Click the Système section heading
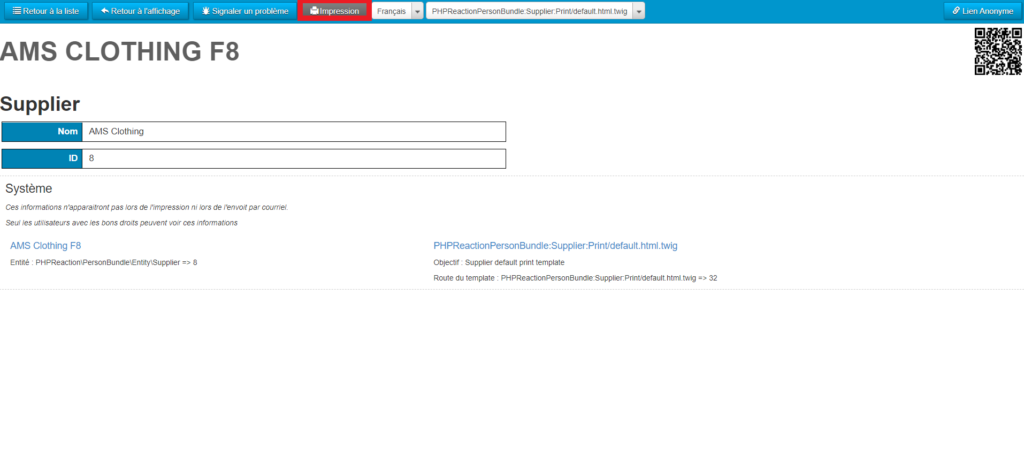Viewport: 1024px width, 462px height. point(29,188)
